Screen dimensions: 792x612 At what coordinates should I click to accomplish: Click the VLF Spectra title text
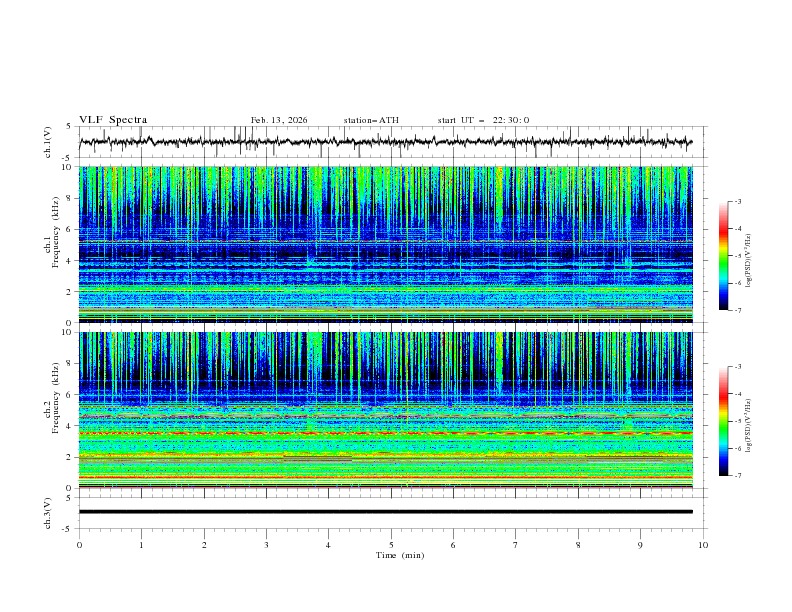pos(113,120)
